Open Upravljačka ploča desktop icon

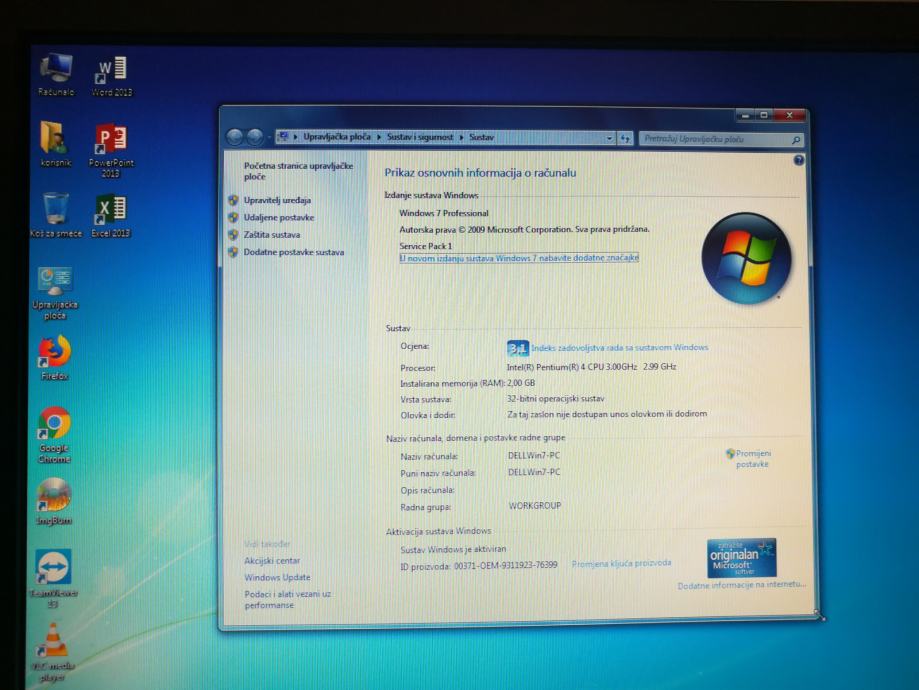(x=55, y=293)
